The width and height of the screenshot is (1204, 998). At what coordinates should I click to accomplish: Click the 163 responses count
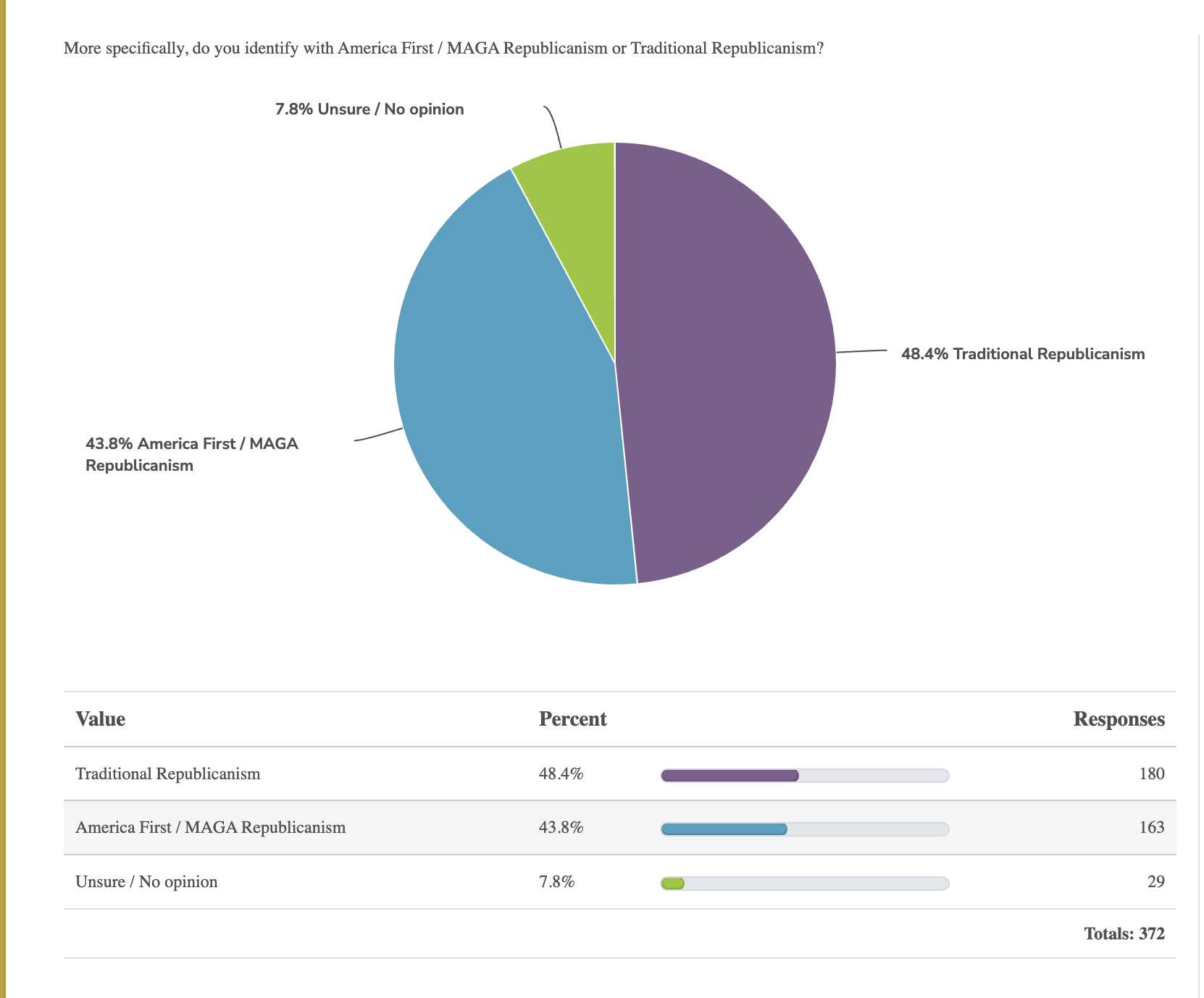coord(1151,828)
